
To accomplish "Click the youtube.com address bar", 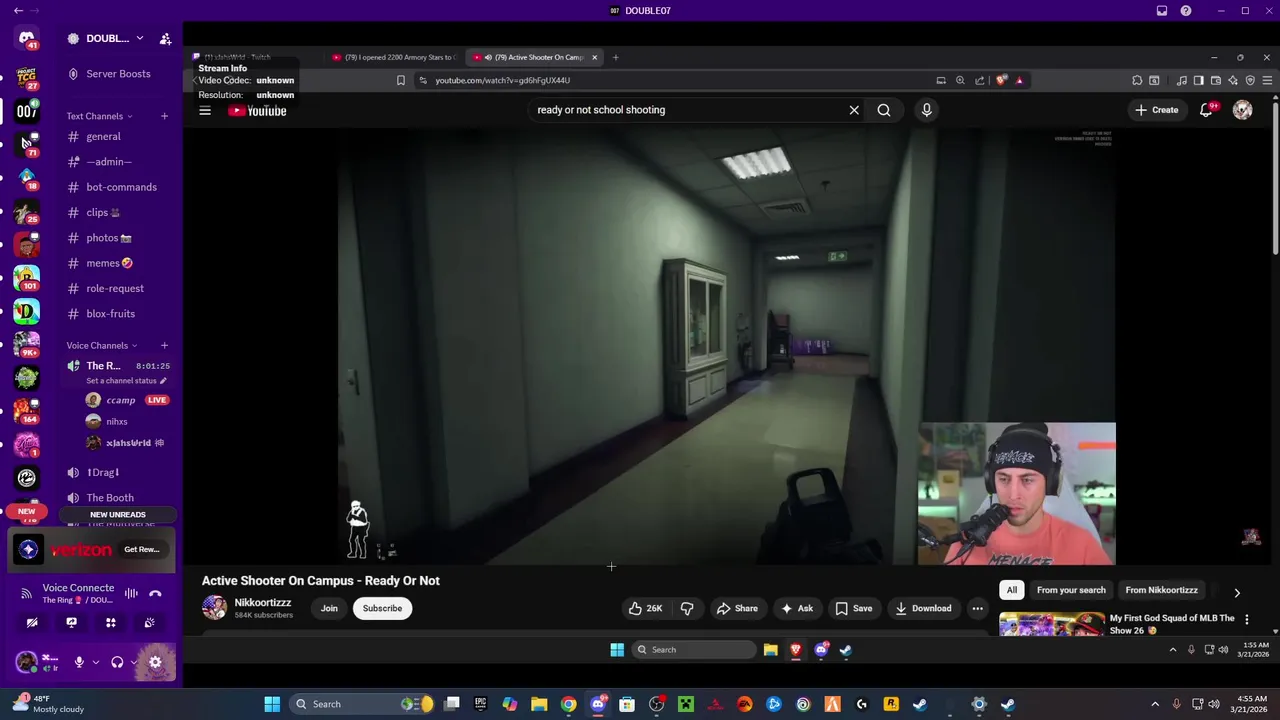I will 670,80.
